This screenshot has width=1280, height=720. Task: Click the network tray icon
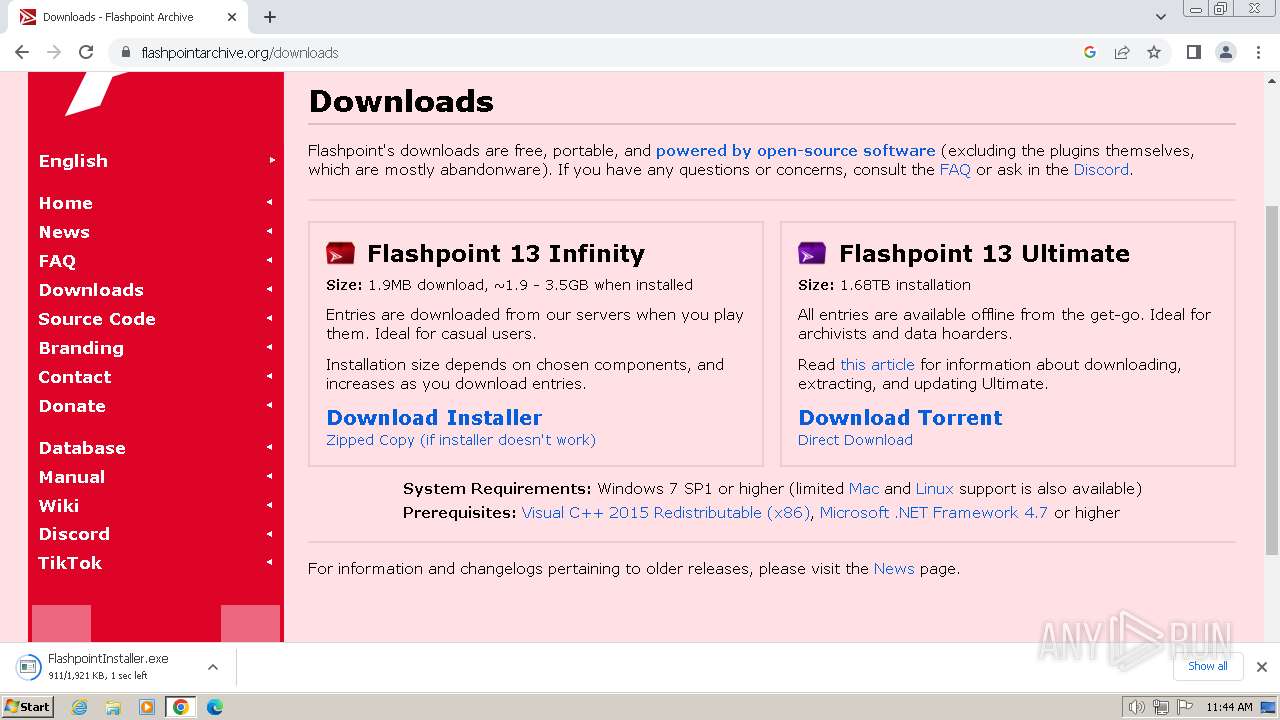(1161, 707)
